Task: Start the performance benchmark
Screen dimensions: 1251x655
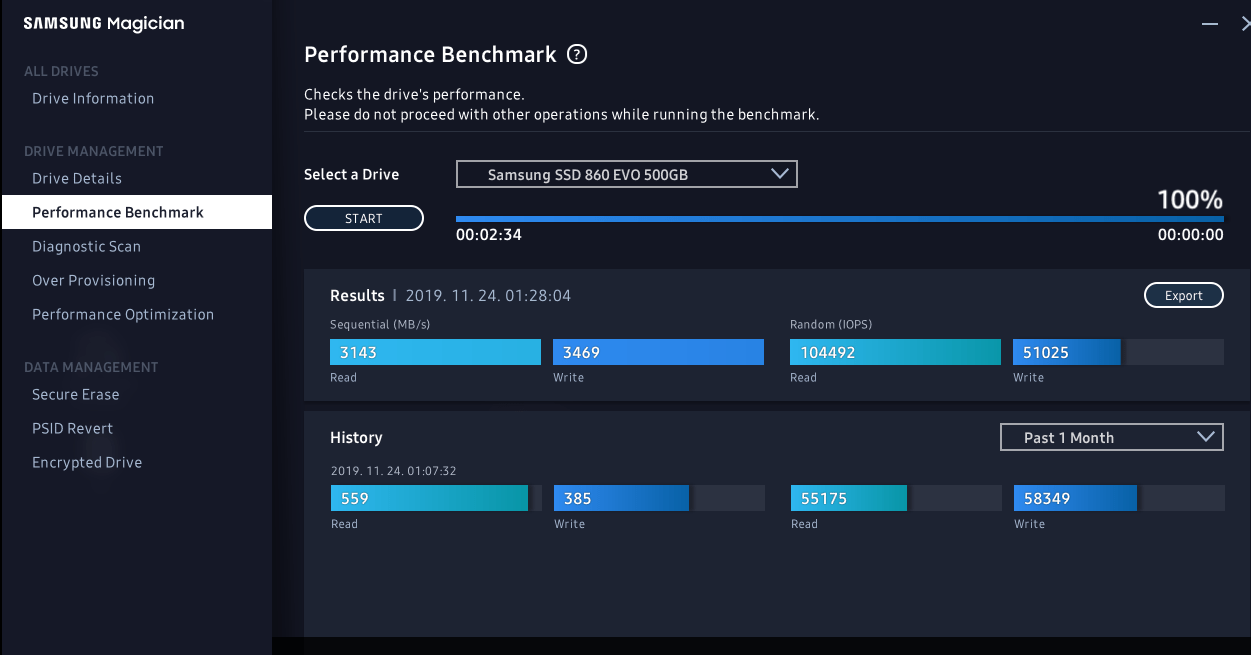Action: tap(364, 218)
